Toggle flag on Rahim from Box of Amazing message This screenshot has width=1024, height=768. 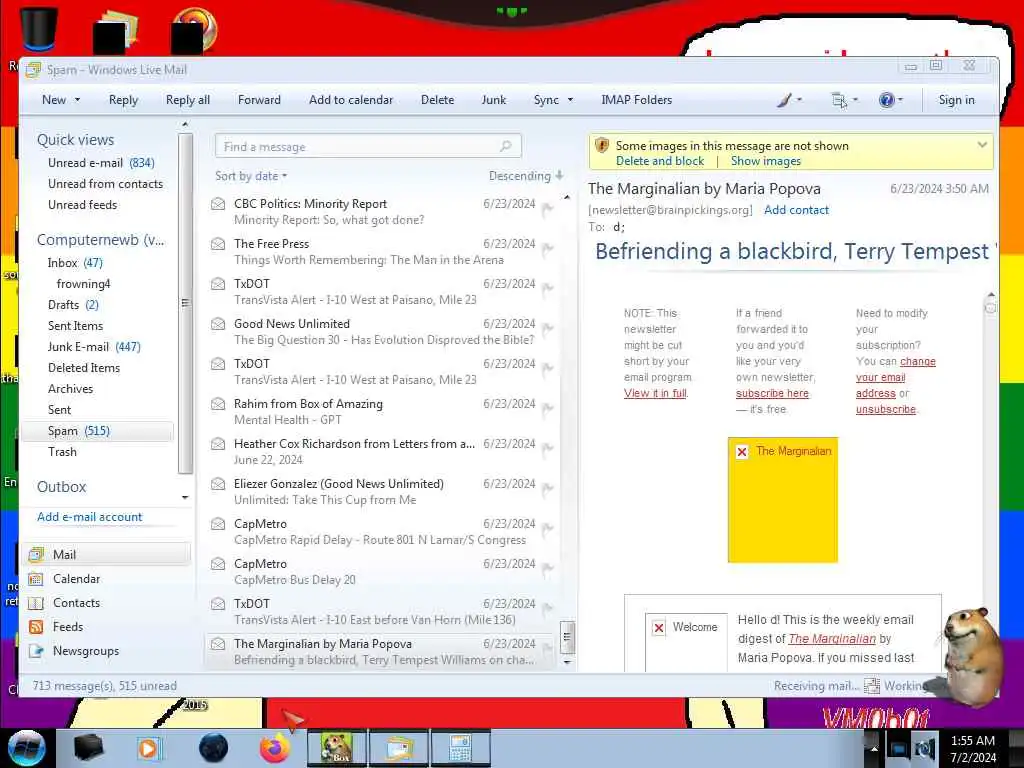click(548, 408)
